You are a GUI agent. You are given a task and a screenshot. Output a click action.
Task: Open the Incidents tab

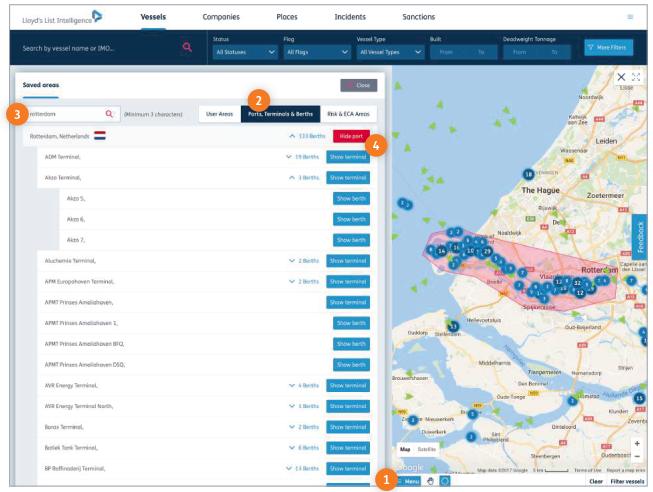point(350,17)
